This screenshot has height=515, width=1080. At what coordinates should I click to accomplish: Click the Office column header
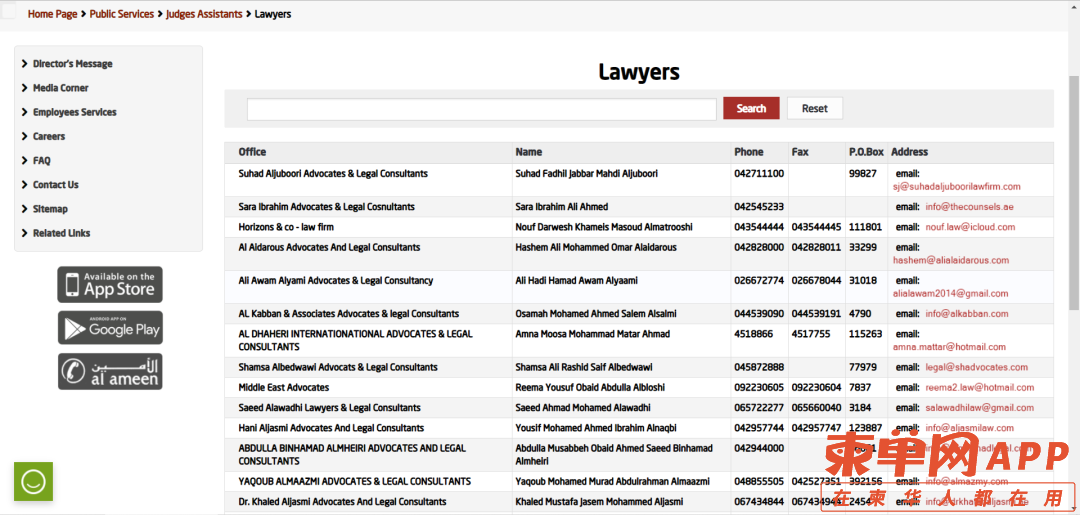point(252,152)
